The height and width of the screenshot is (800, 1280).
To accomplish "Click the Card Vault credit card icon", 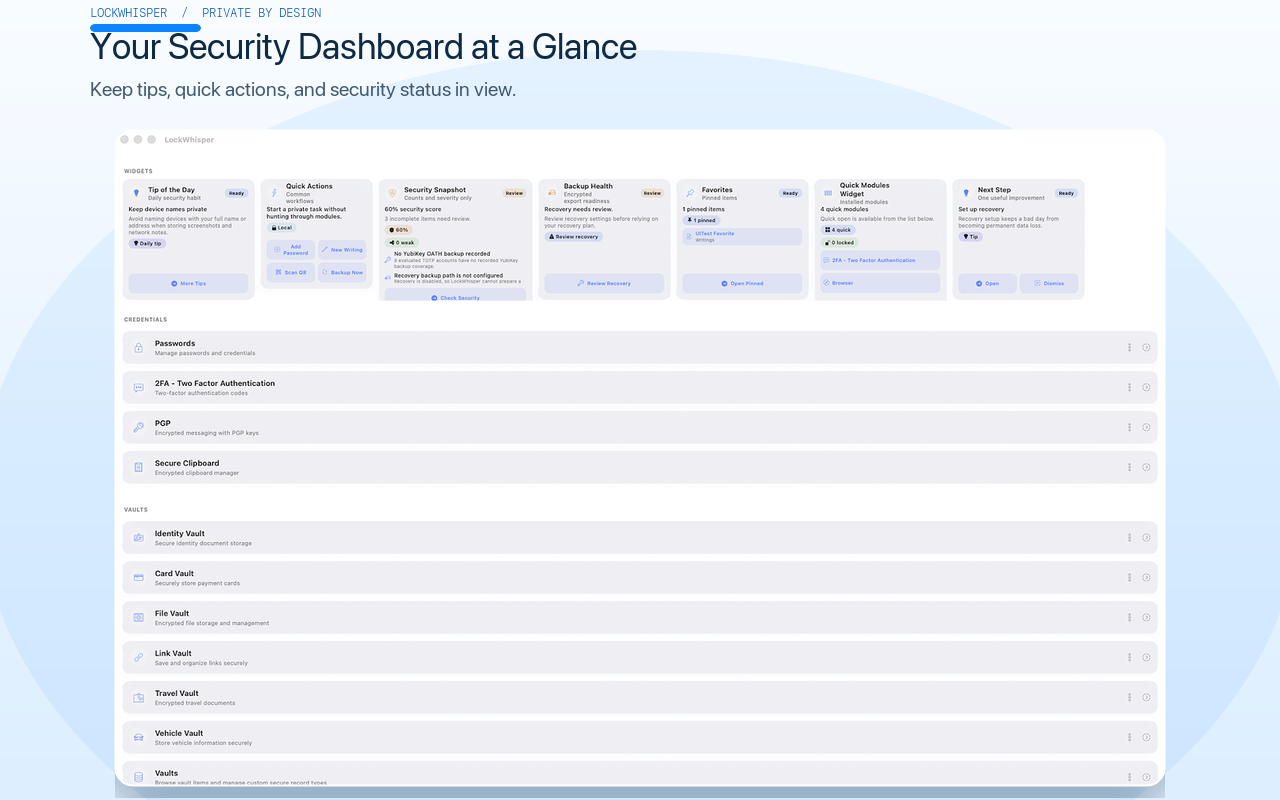I will 138,577.
